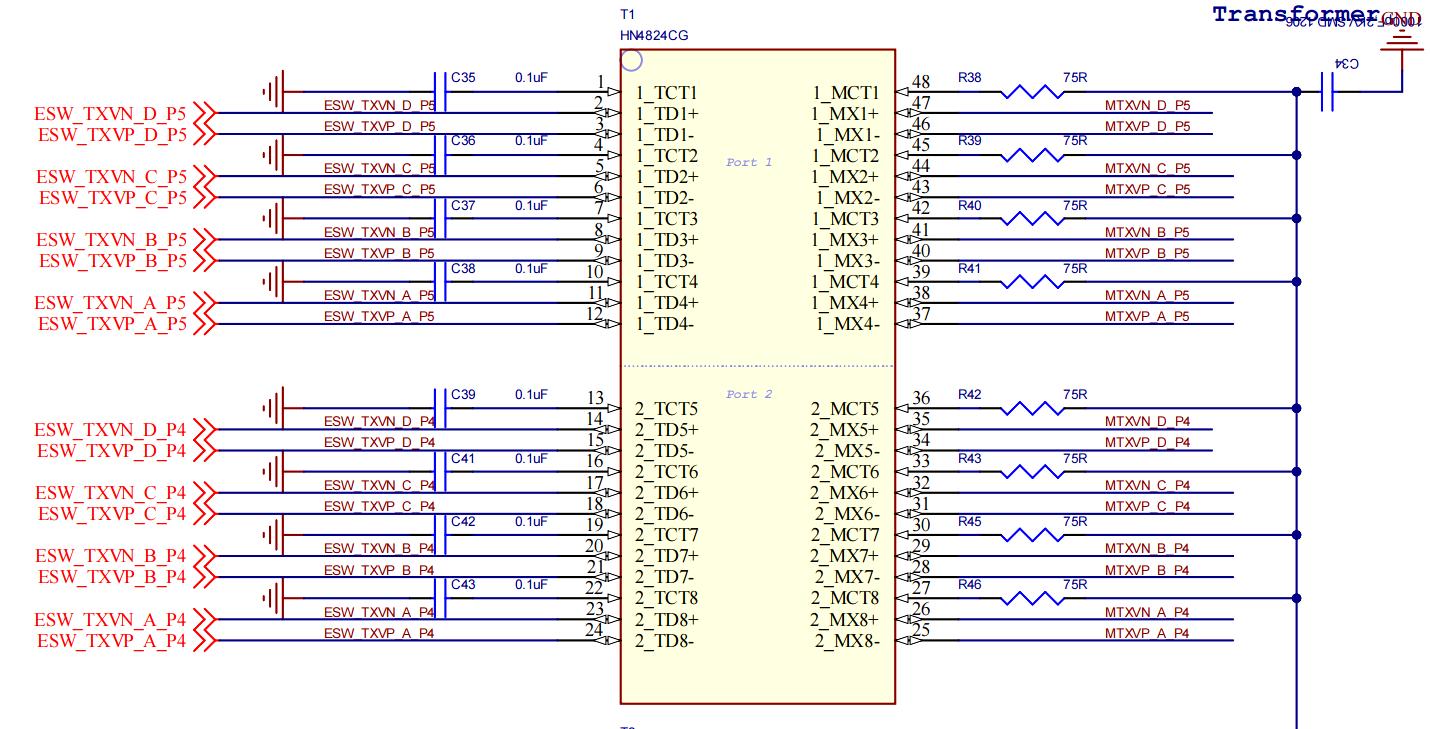The width and height of the screenshot is (1430, 729).
Task: Click the C35 capacitor symbol
Action: 440,92
